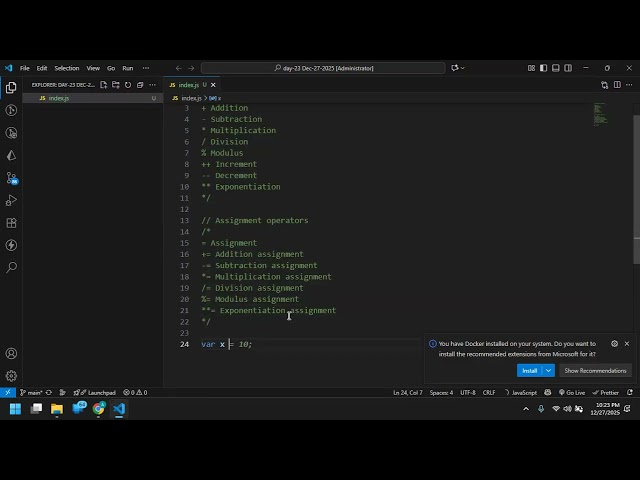Close the index.js editor tab

[213, 85]
